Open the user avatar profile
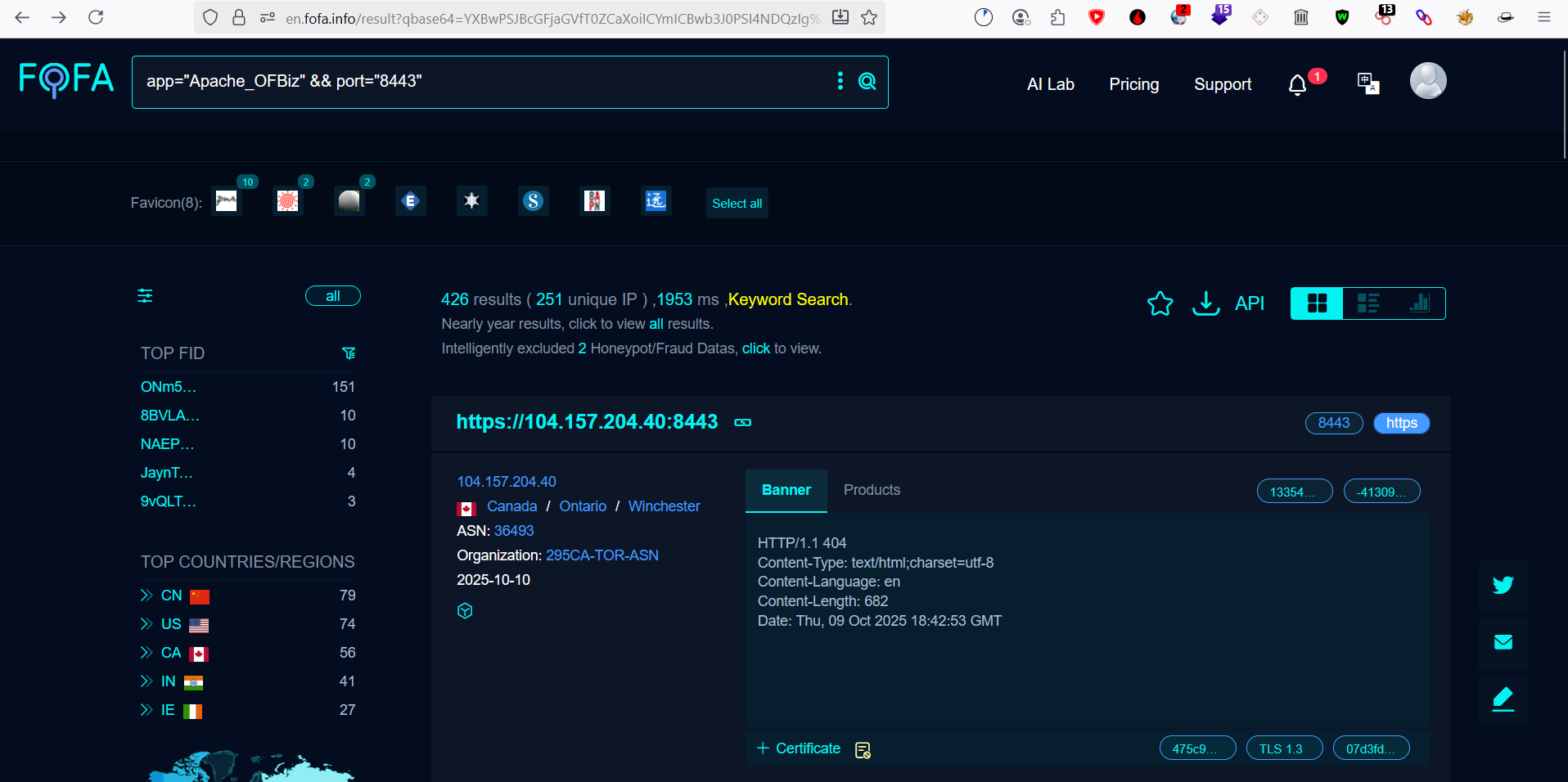Image resolution: width=1568 pixels, height=782 pixels. click(x=1428, y=81)
